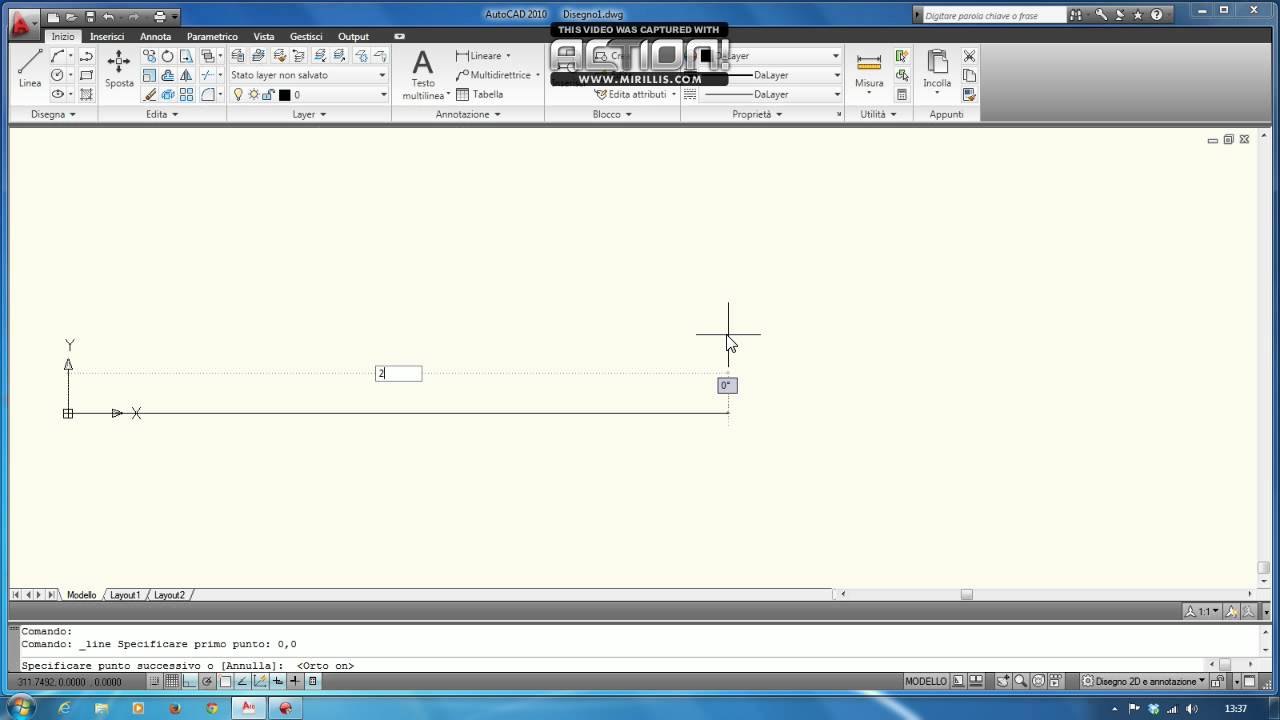This screenshot has width=1280, height=720.
Task: Select the Linea drawing tool
Action: 30,68
